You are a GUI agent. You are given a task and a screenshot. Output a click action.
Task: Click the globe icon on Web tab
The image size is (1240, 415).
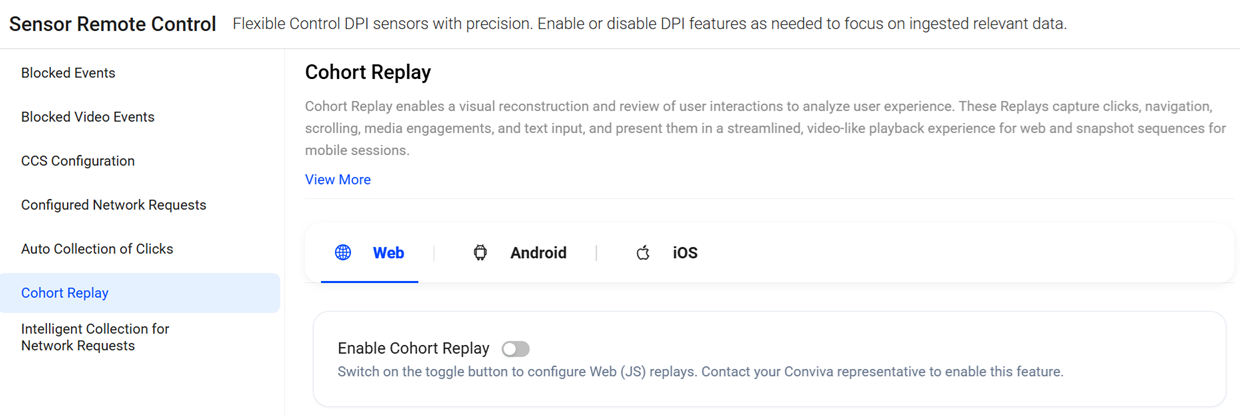tap(343, 253)
